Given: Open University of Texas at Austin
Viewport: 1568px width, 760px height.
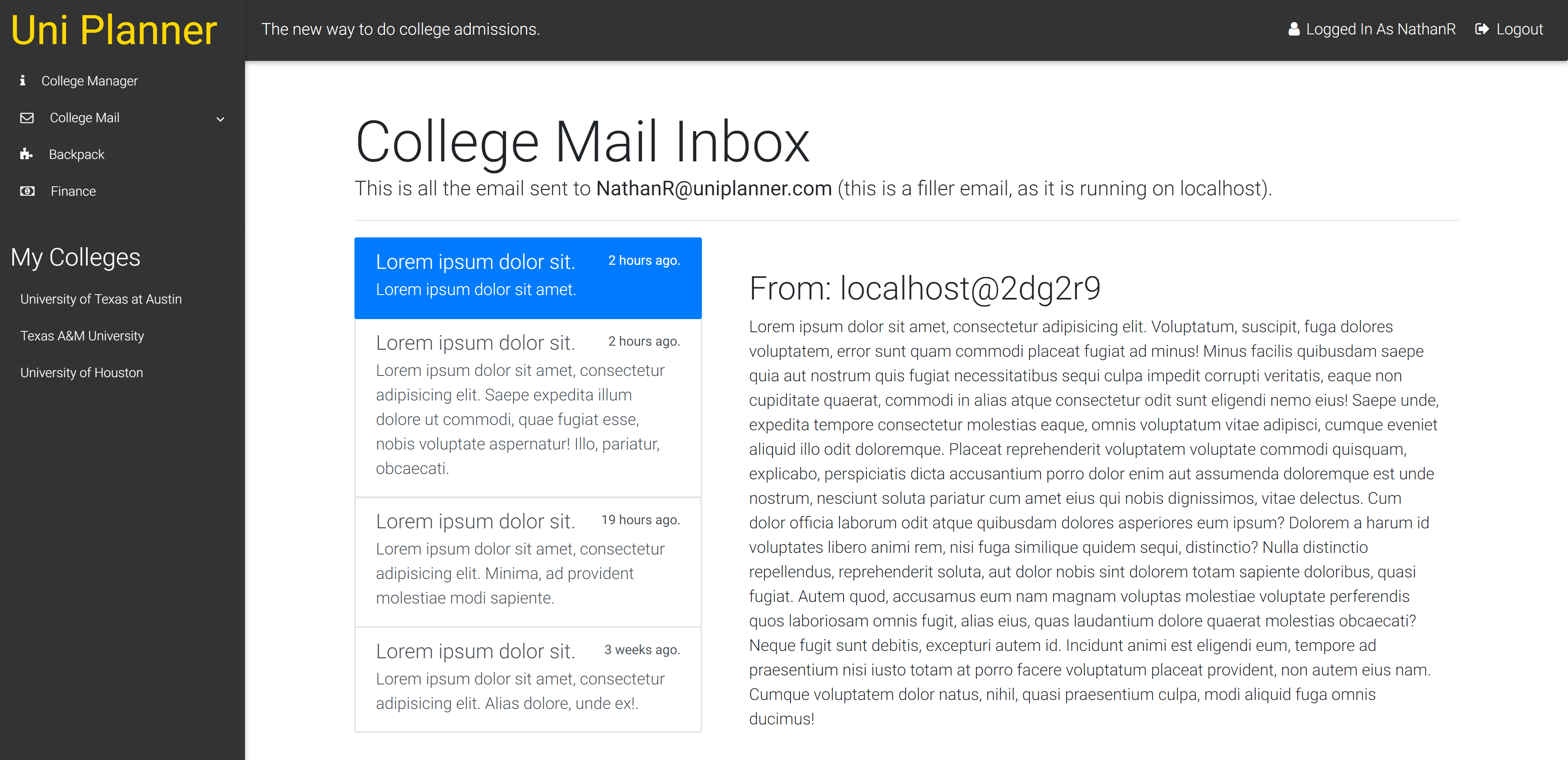Looking at the screenshot, I should (101, 299).
